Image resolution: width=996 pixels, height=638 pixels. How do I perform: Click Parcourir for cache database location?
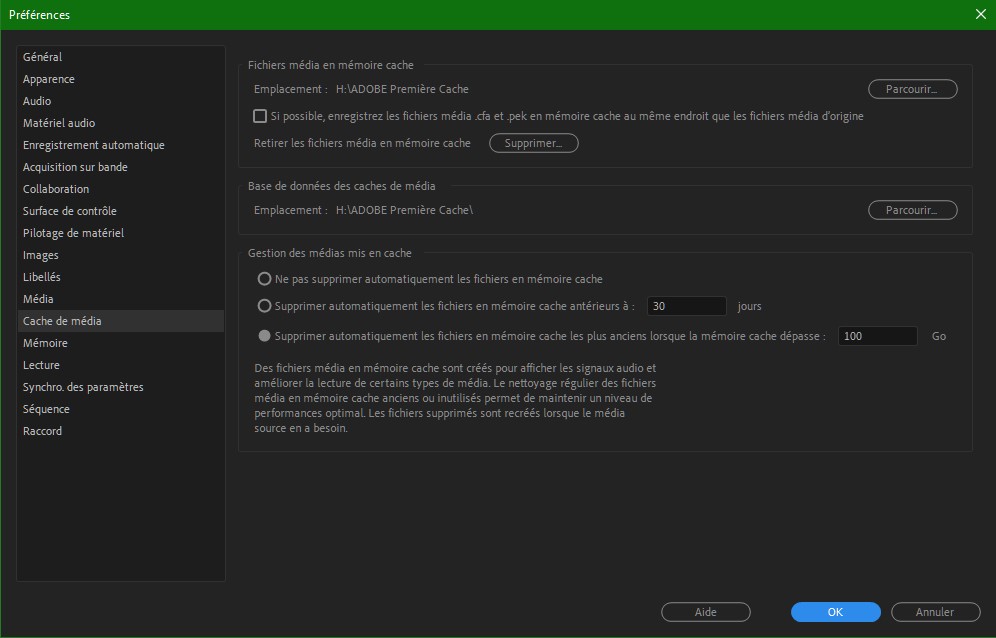point(912,210)
